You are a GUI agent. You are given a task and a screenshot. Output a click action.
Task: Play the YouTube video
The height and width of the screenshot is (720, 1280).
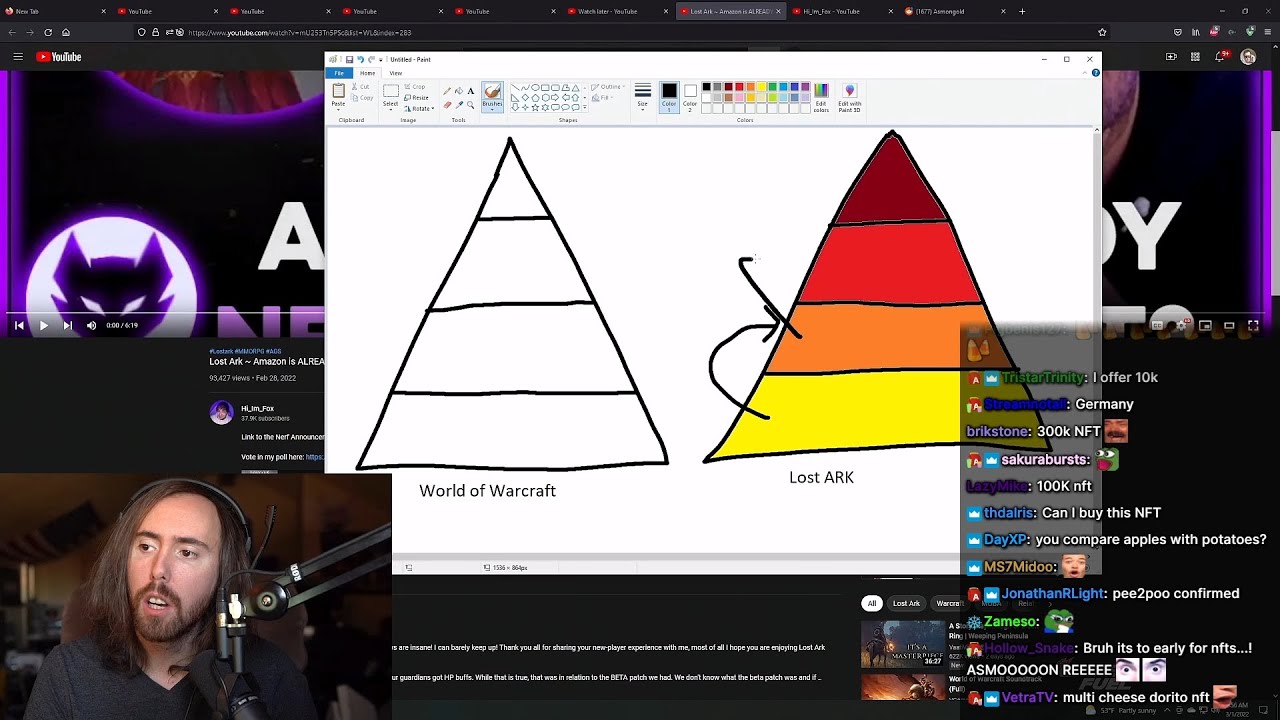(x=43, y=325)
